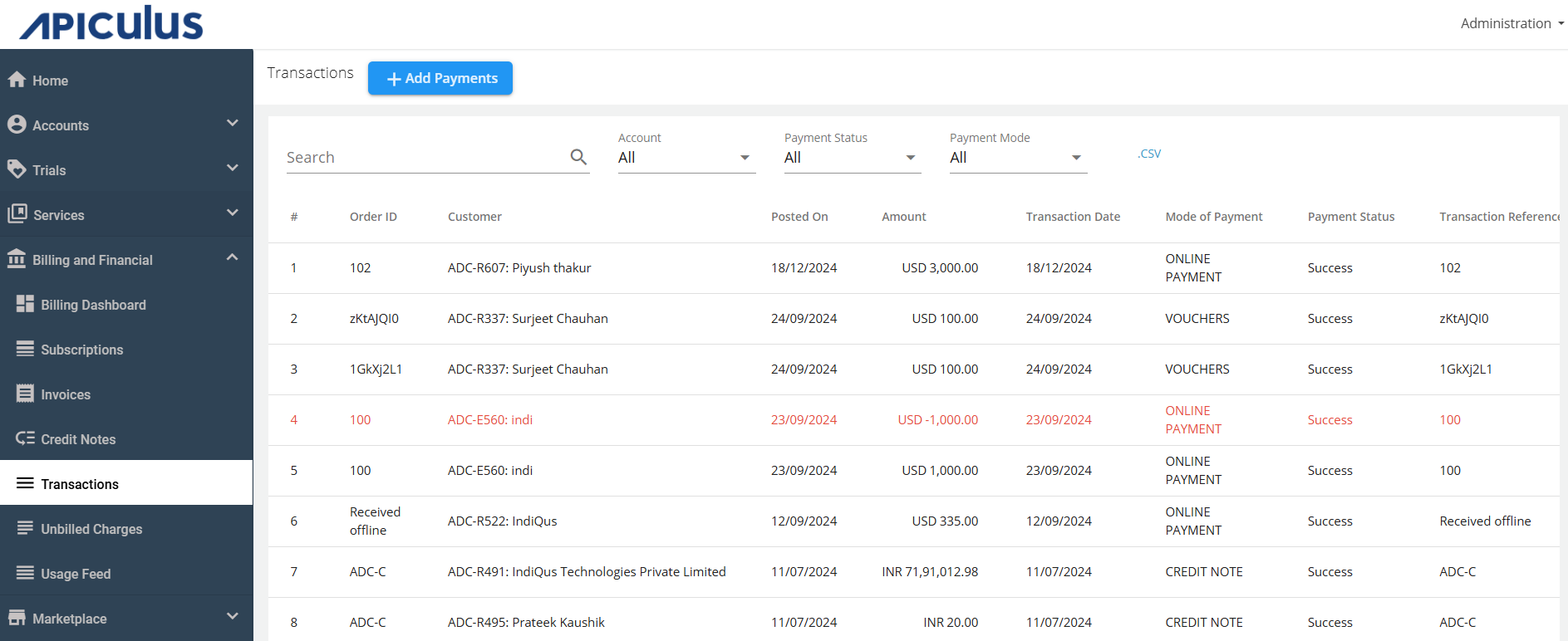Collapse the Billing and Financial section
The image size is (1568, 641).
point(233,258)
